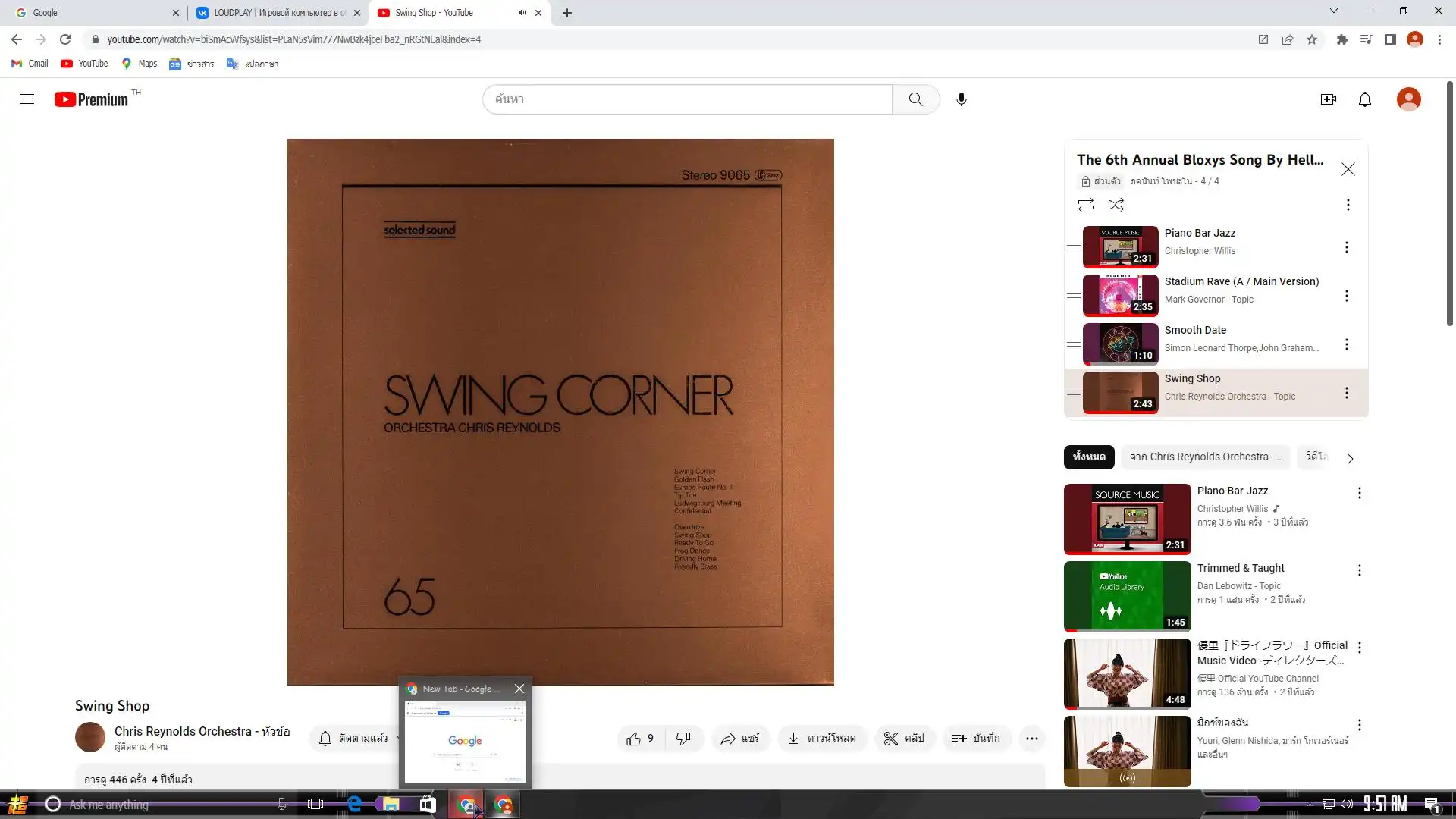Open the hamburger guide menu
This screenshot has height=819, width=1456.
pyautogui.click(x=27, y=99)
